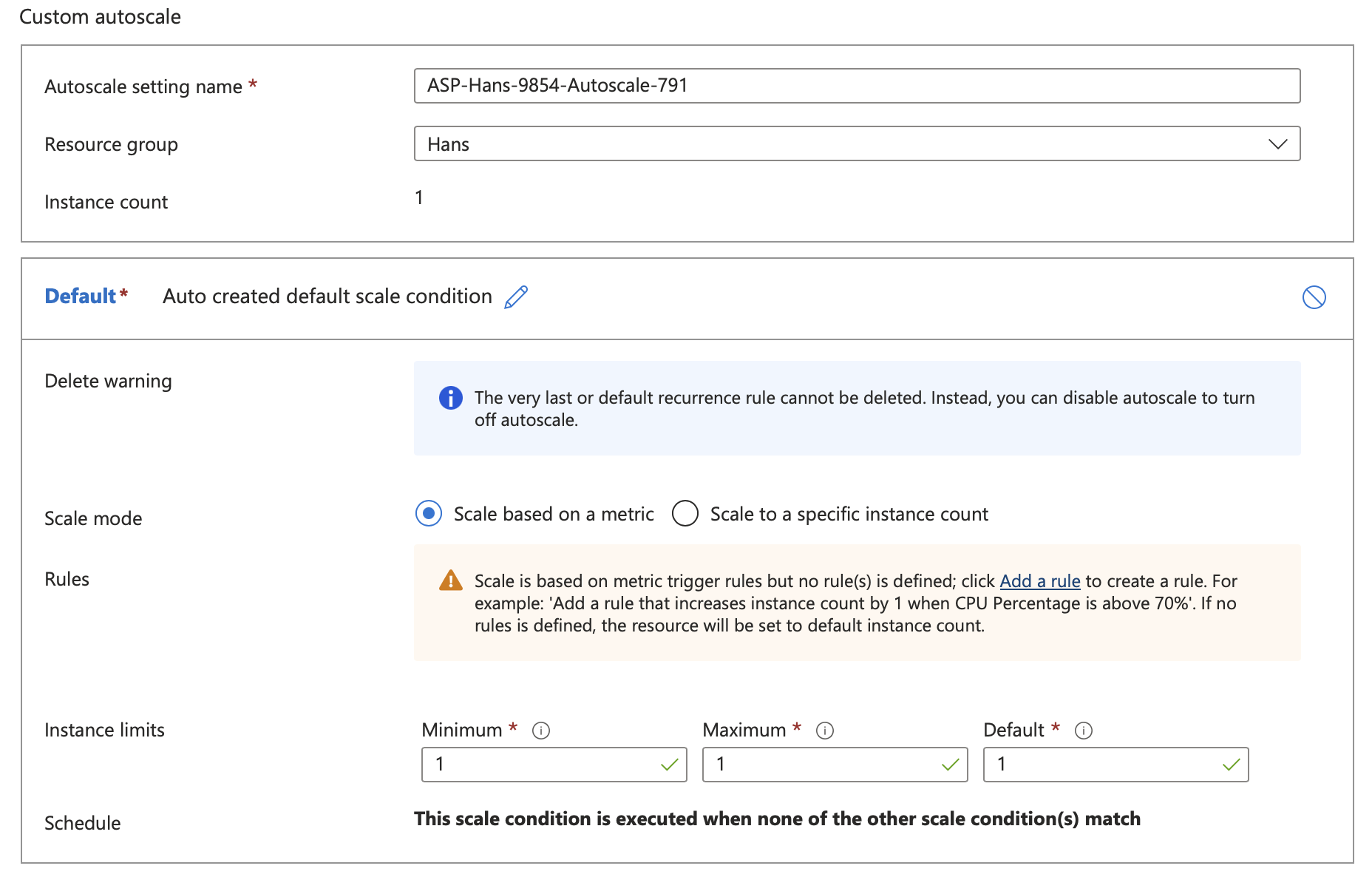Screen dimensions: 1372x877
Task: Click the info icon beside Default instance limit
Action: 1084,731
